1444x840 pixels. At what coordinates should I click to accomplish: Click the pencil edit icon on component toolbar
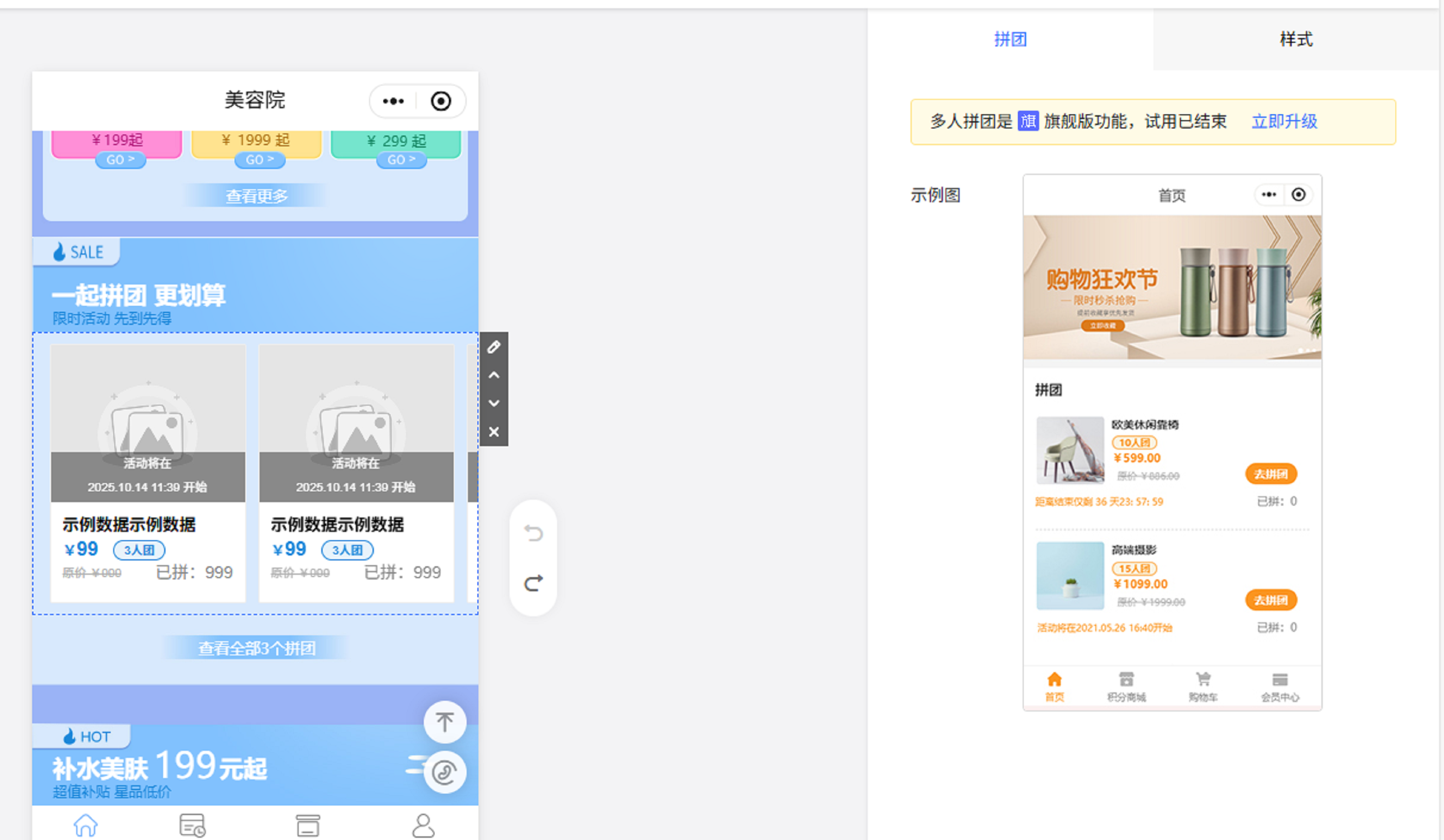pyautogui.click(x=493, y=347)
